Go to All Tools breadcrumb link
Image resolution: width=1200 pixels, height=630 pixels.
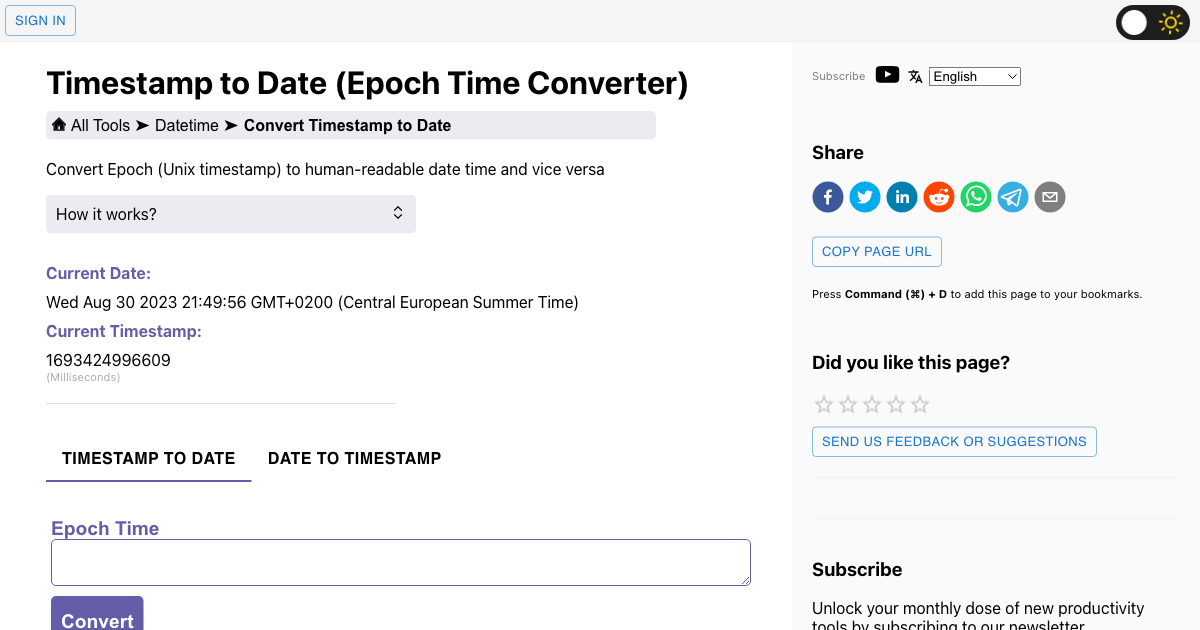100,125
